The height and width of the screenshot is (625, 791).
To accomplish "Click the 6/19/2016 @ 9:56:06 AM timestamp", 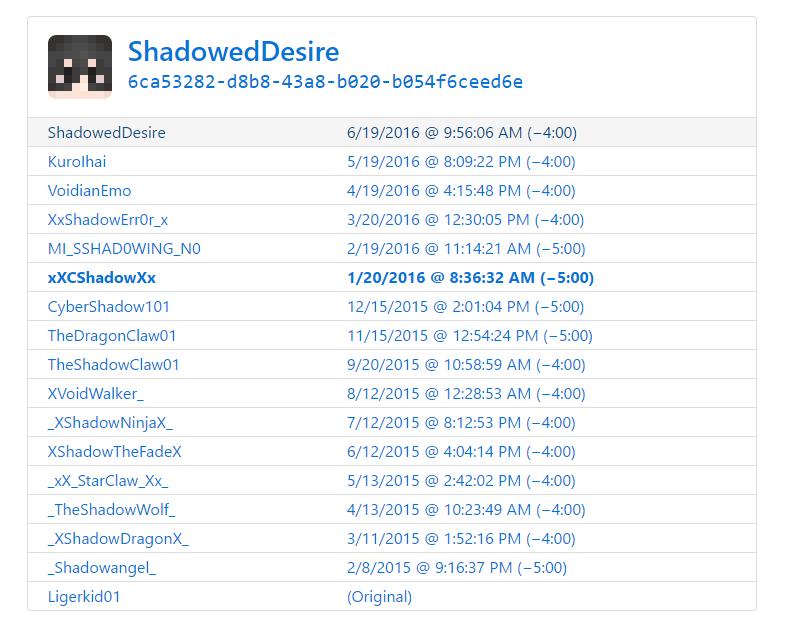I will click(x=462, y=133).
